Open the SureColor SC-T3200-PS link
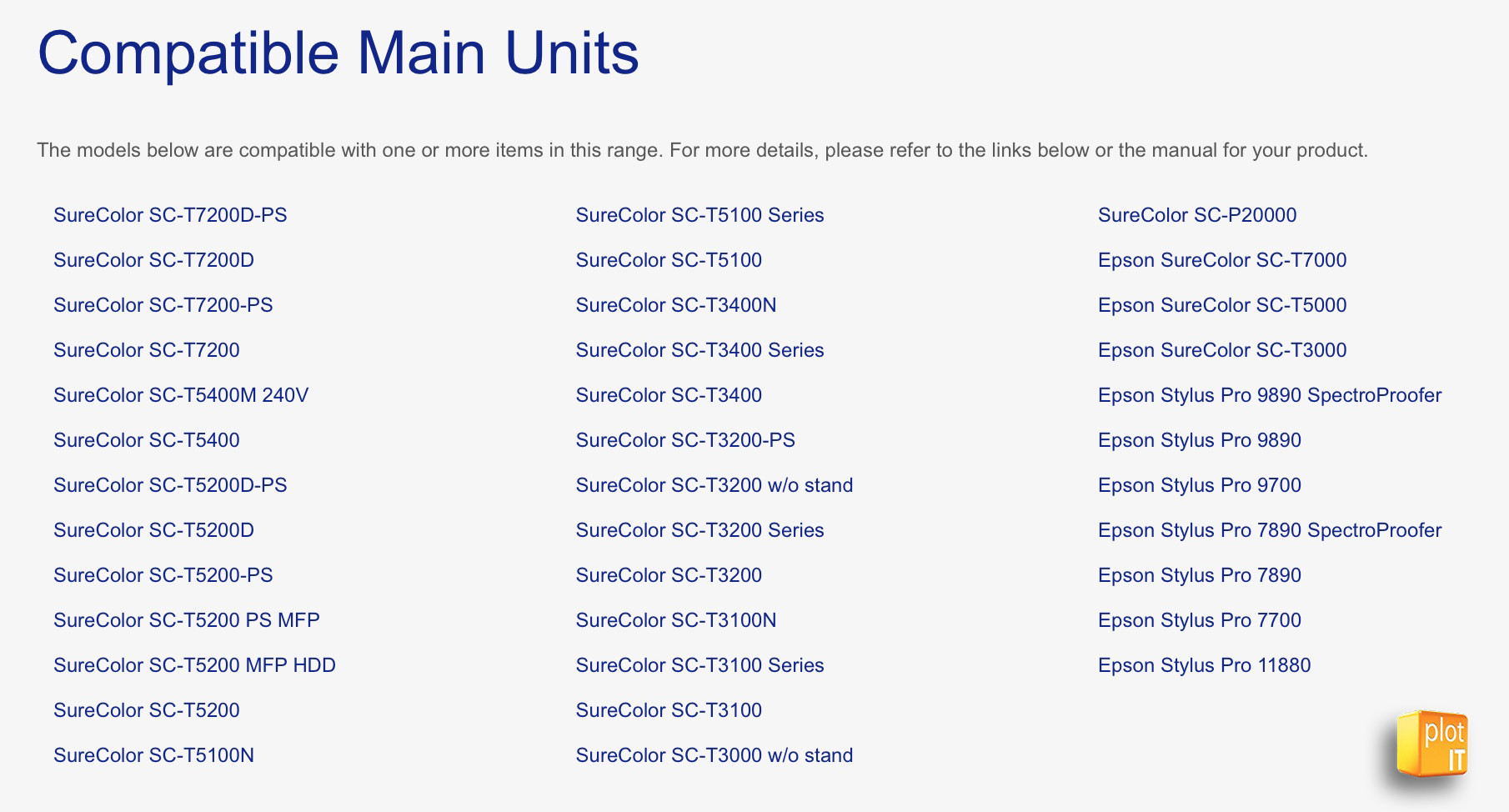 [x=685, y=440]
